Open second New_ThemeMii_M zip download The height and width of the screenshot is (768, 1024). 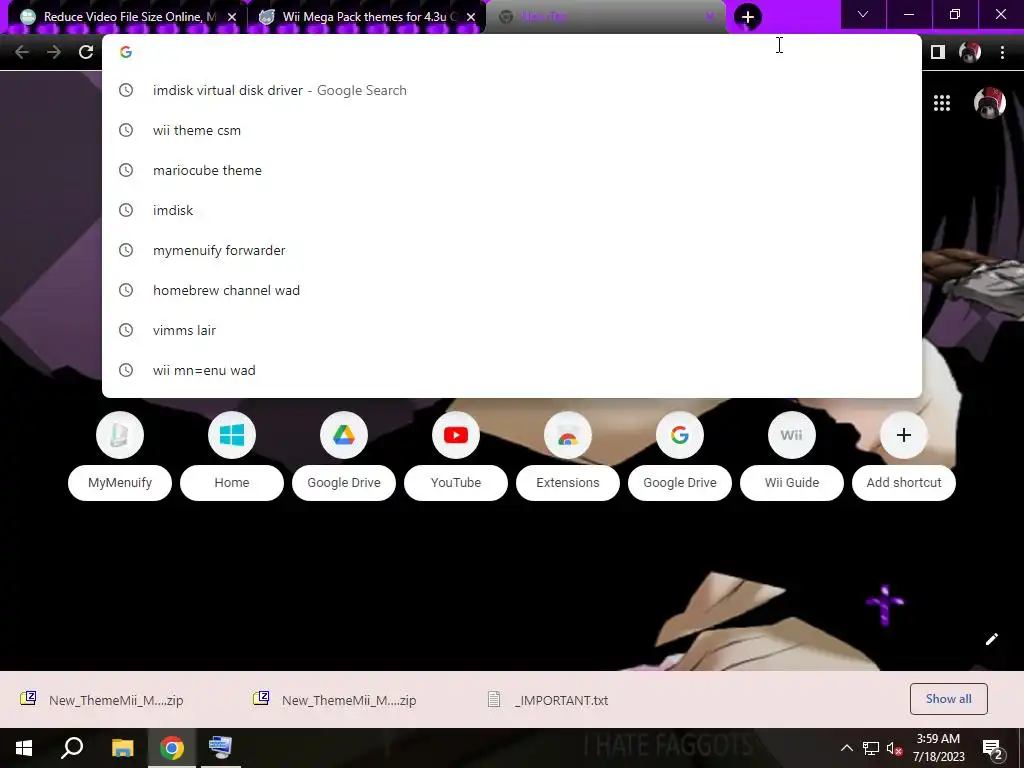tap(334, 700)
